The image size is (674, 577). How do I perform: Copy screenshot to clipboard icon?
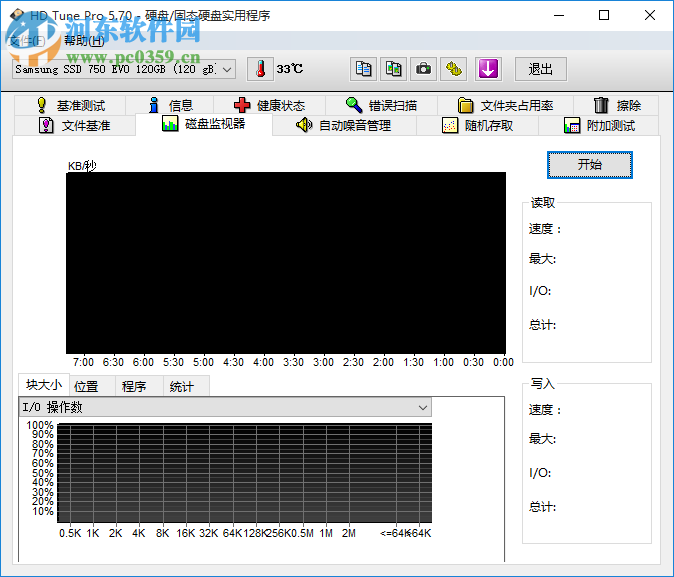(x=393, y=69)
